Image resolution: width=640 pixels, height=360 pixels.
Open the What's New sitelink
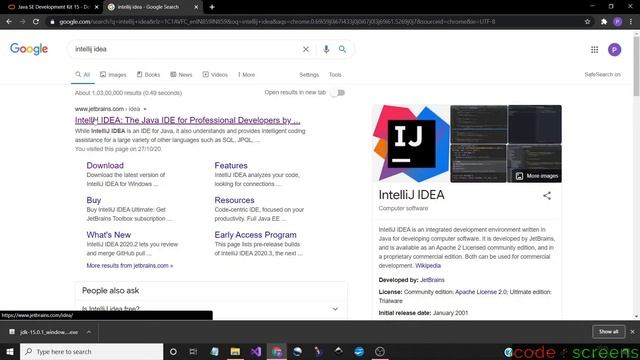pos(109,235)
